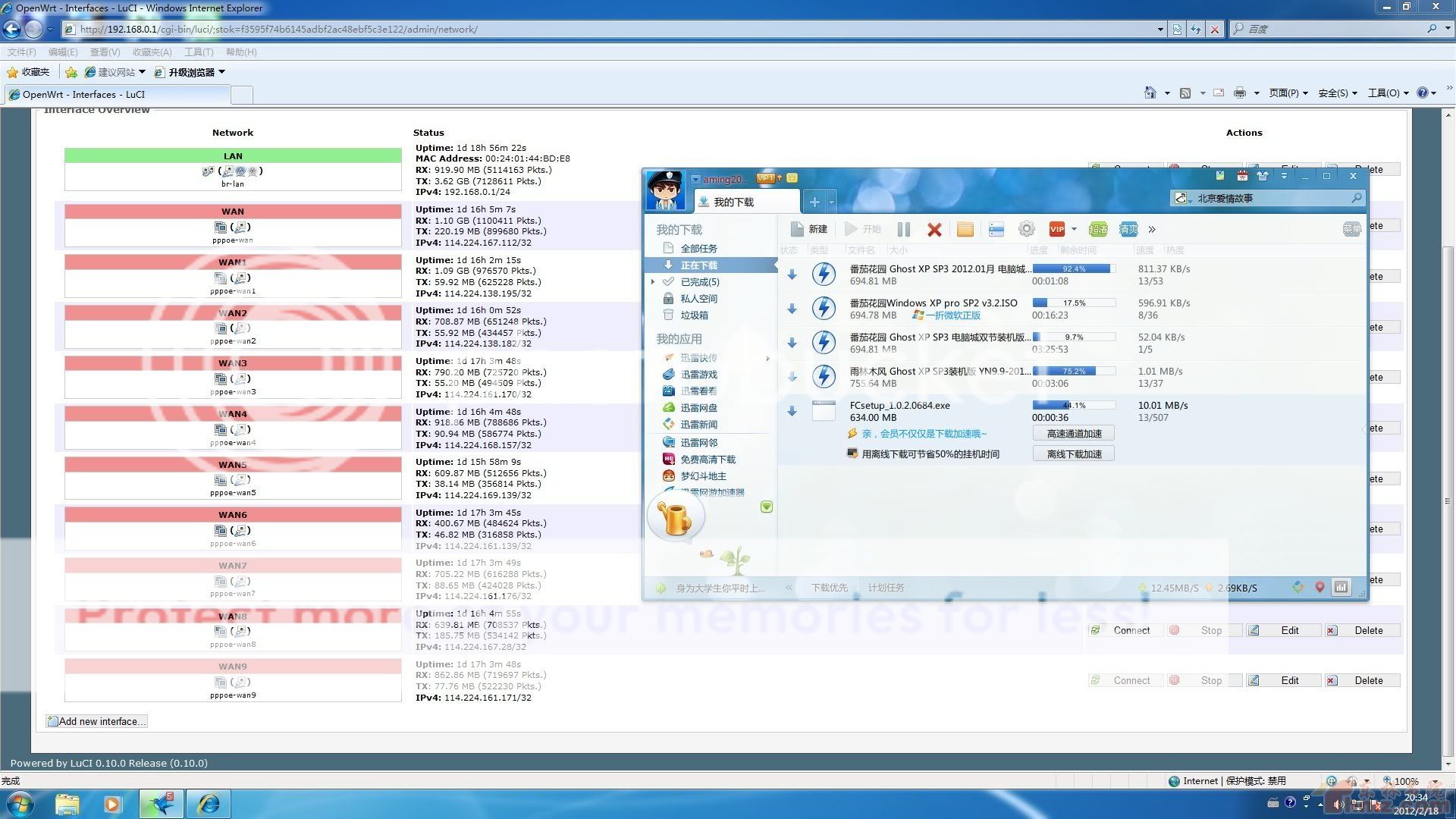This screenshot has width=1456, height=819.
Task: Click the 高速通道加速 button
Action: coord(1074,434)
